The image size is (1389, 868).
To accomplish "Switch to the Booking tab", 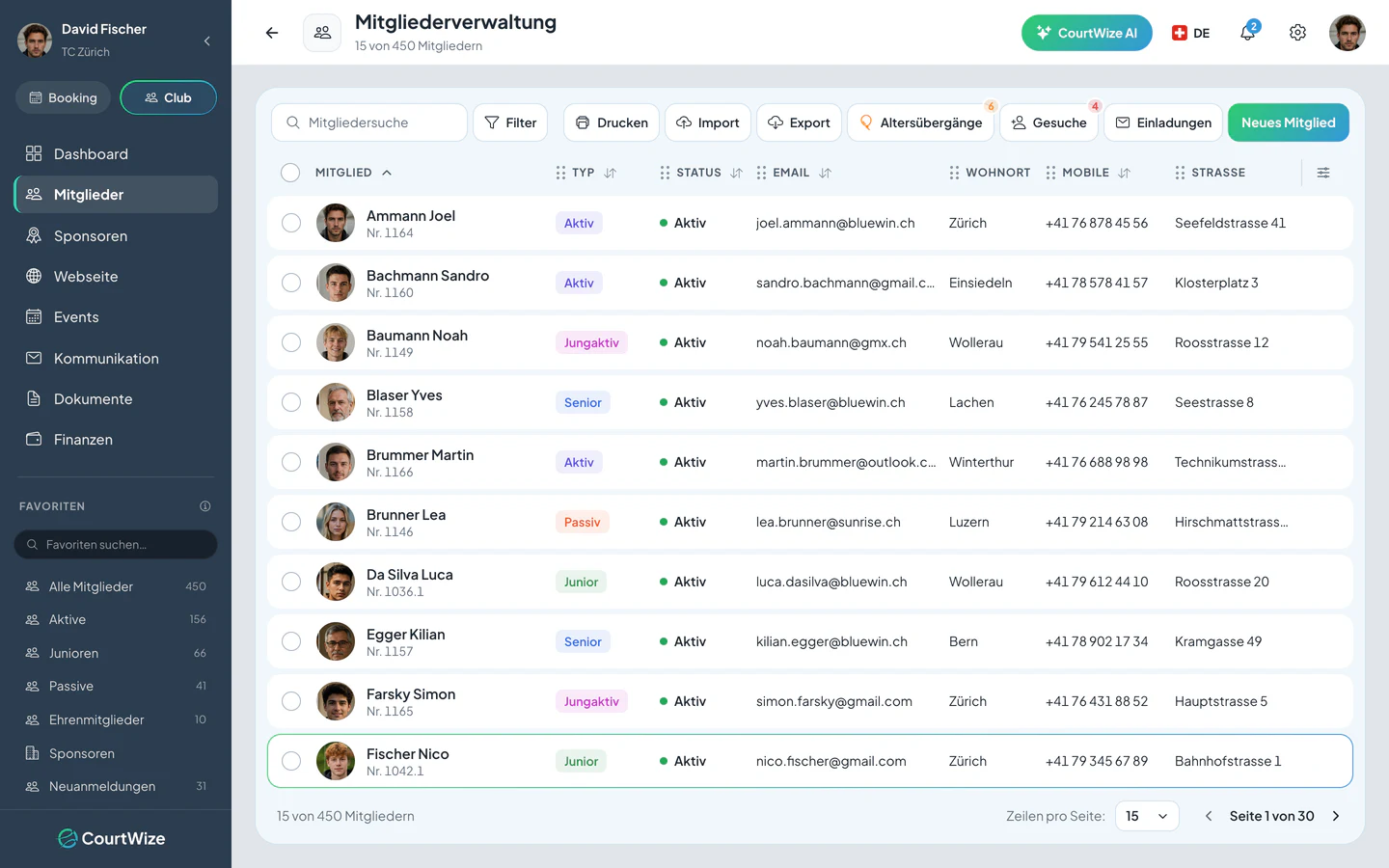I will click(x=64, y=97).
